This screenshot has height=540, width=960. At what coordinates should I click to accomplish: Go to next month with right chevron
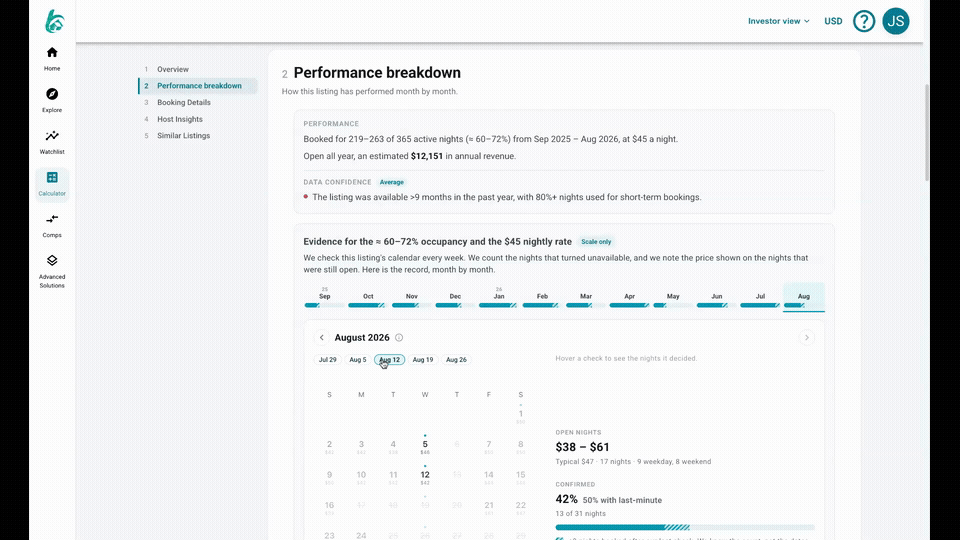click(x=806, y=337)
